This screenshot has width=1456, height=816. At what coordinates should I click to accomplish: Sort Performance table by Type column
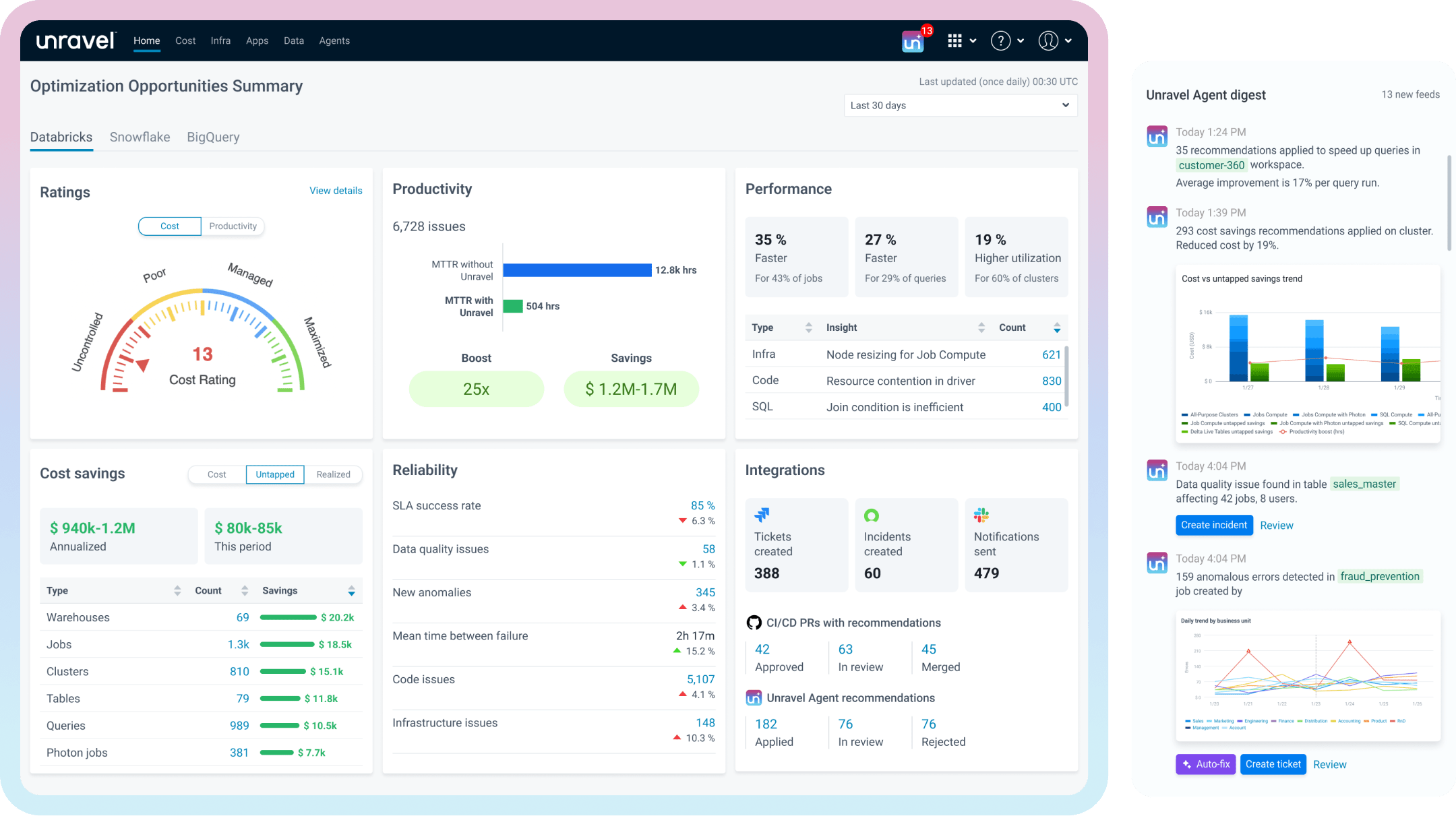pyautogui.click(x=808, y=327)
